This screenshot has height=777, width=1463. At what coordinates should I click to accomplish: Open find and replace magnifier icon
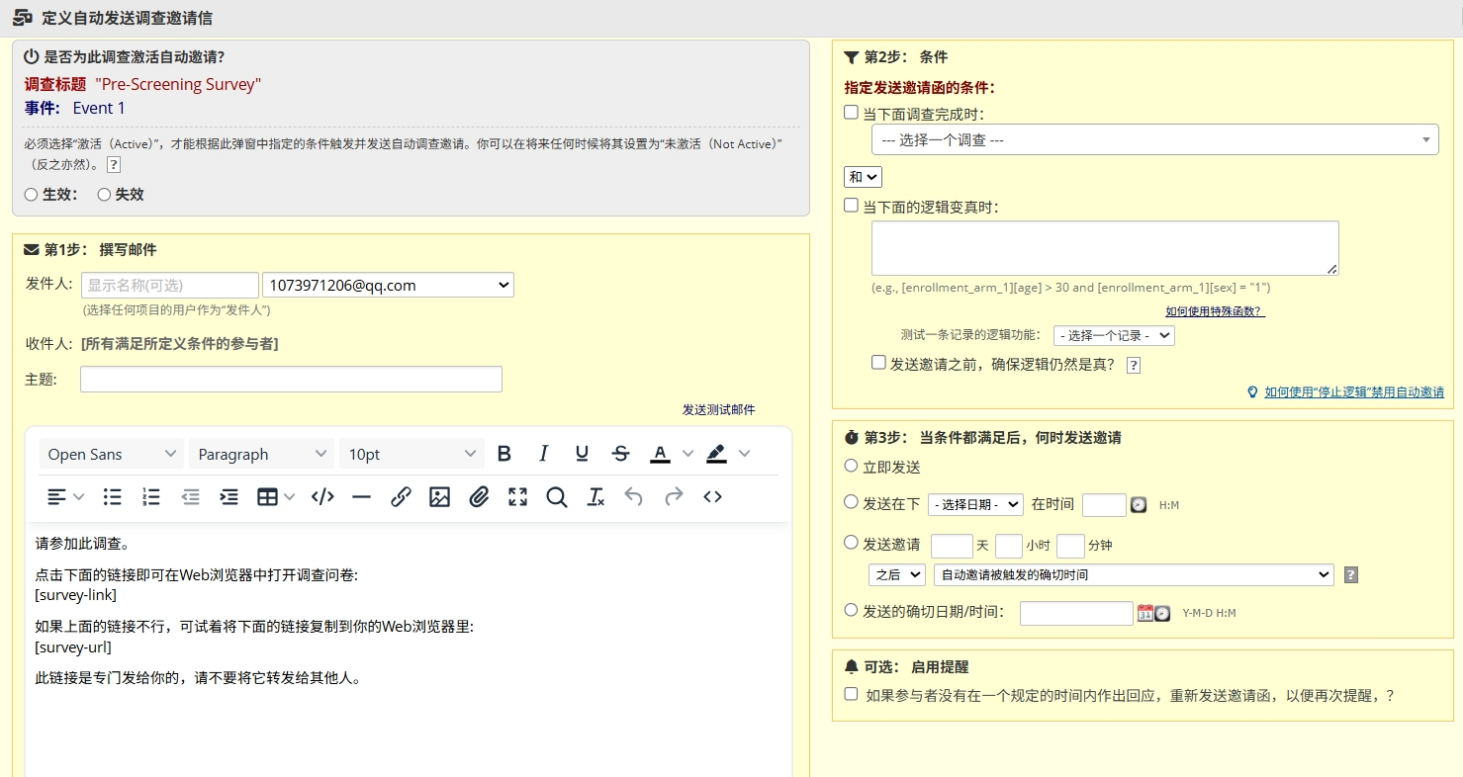tap(557, 497)
